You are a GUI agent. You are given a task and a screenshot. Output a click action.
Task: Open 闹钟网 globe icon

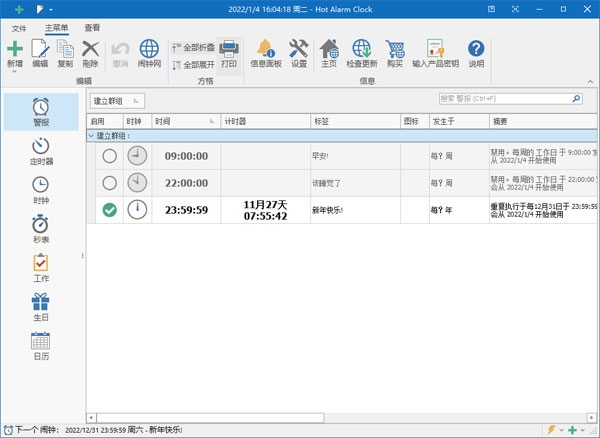coord(149,49)
